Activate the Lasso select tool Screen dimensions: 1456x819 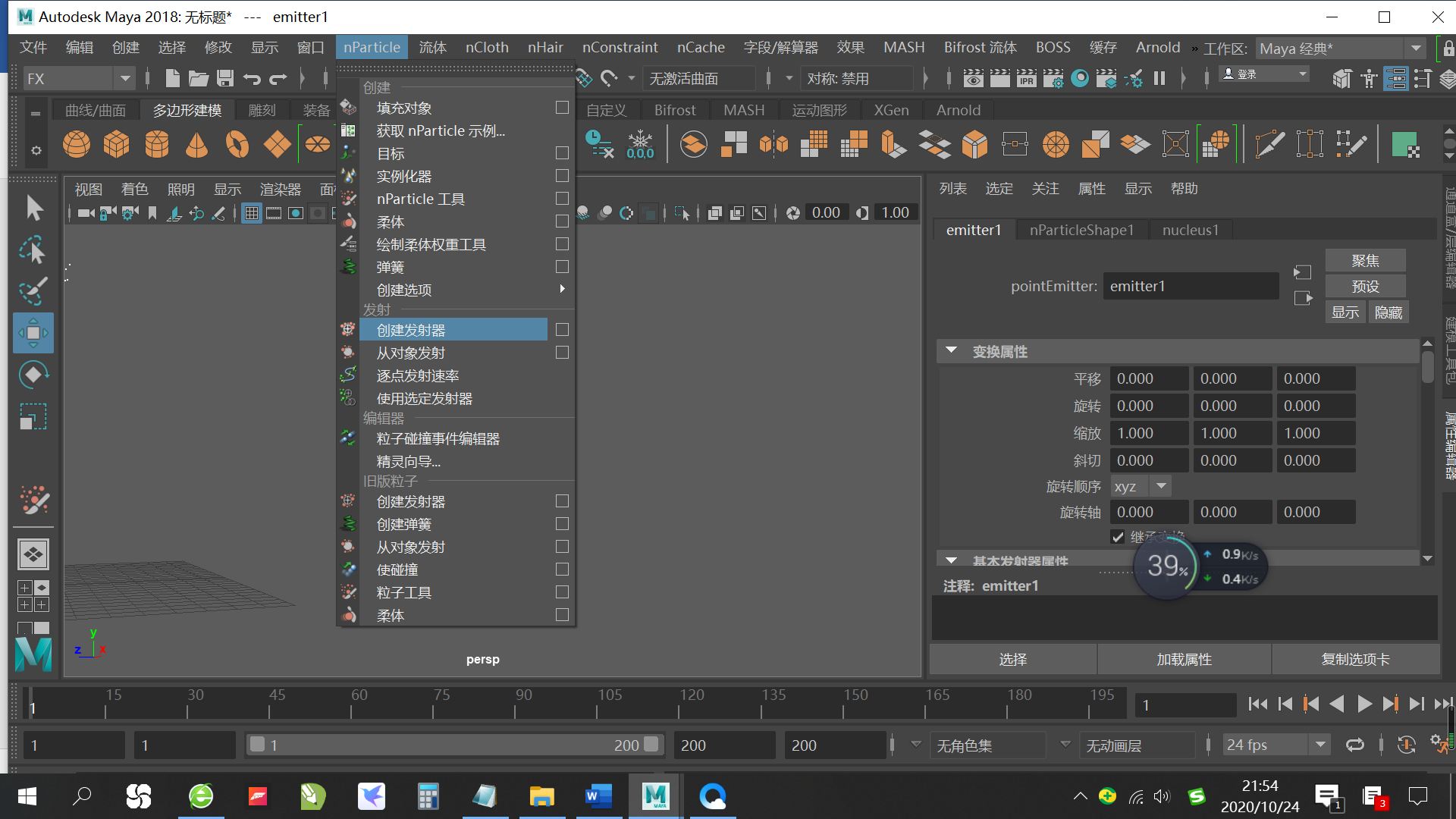coord(33,250)
